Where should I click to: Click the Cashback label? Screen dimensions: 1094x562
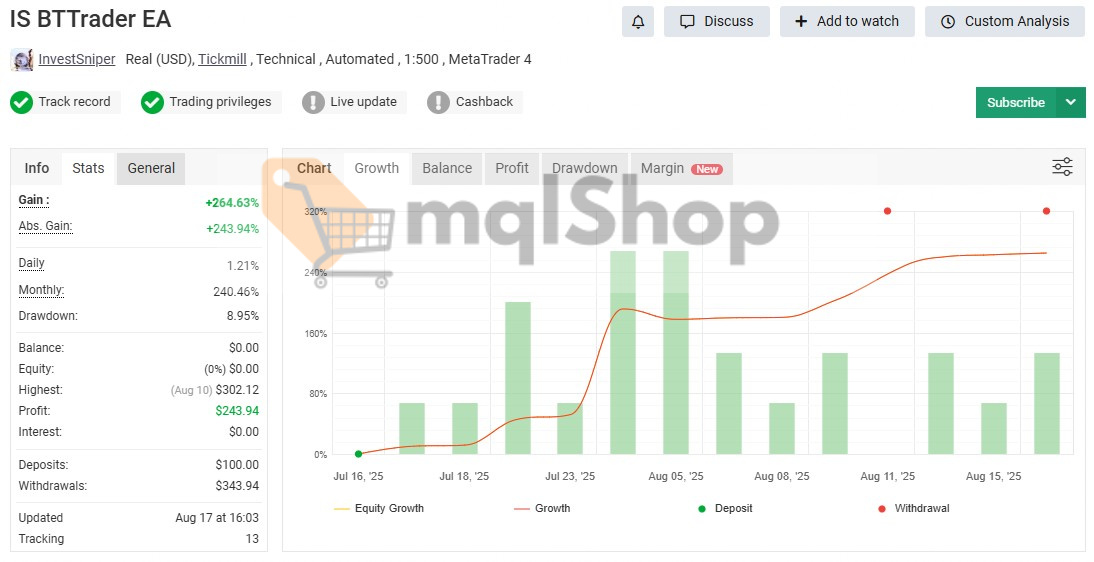[484, 102]
